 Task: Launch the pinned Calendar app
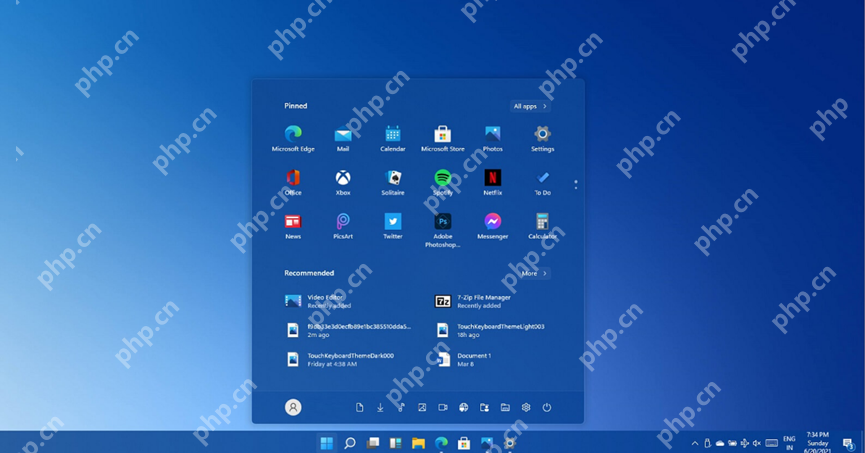point(393,138)
